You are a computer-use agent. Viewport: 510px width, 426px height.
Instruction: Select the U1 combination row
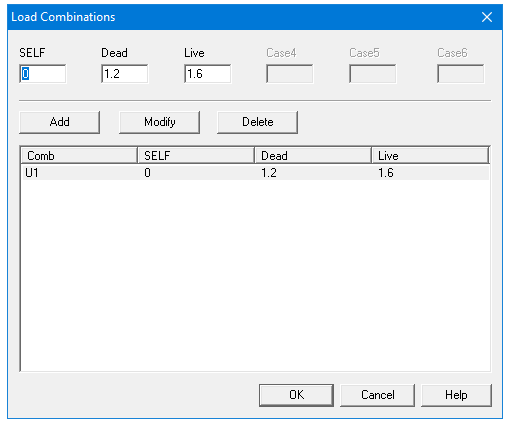click(x=255, y=173)
